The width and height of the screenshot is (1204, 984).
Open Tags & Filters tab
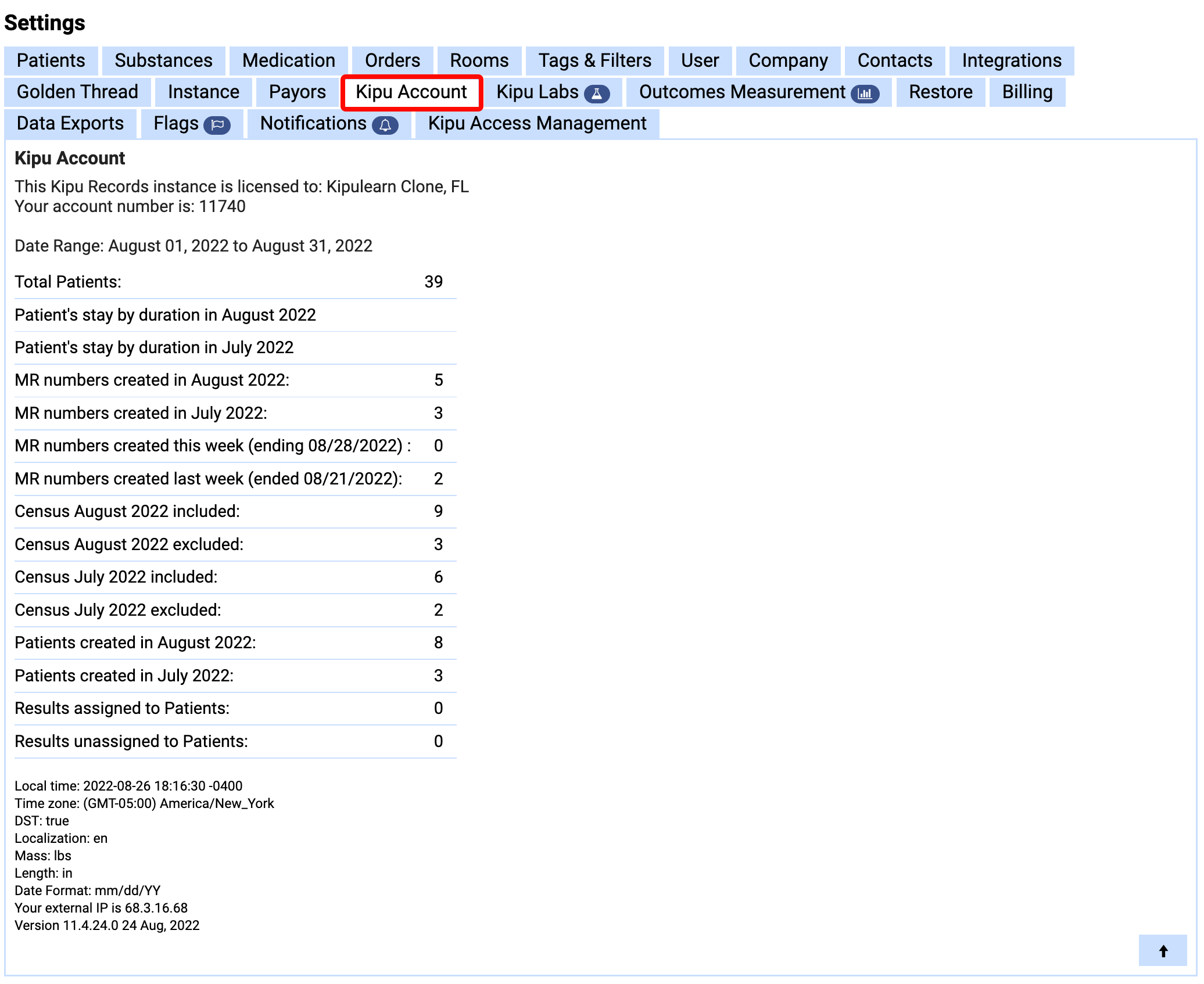[x=595, y=60]
